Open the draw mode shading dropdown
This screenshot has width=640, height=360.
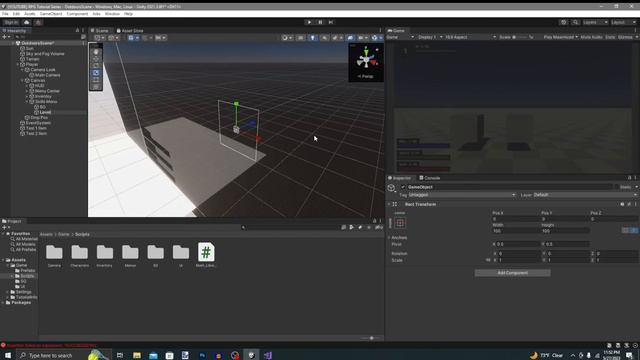tap(287, 38)
